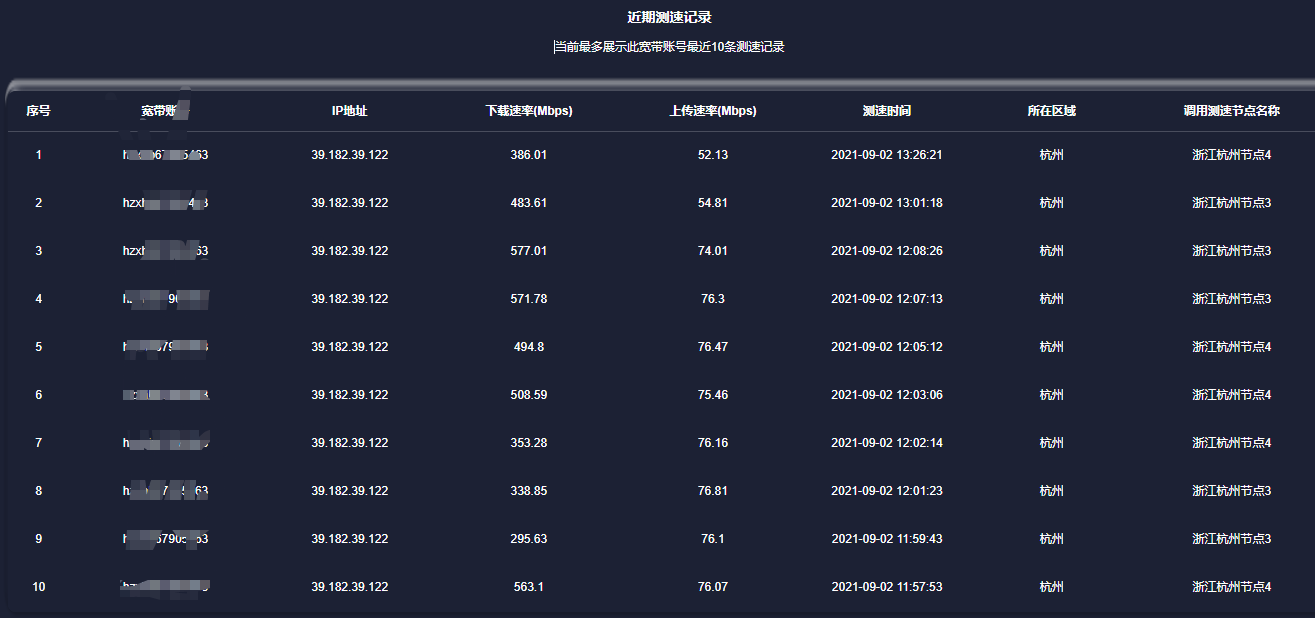
Task: Click upload rate 75.46
Action: point(713,395)
